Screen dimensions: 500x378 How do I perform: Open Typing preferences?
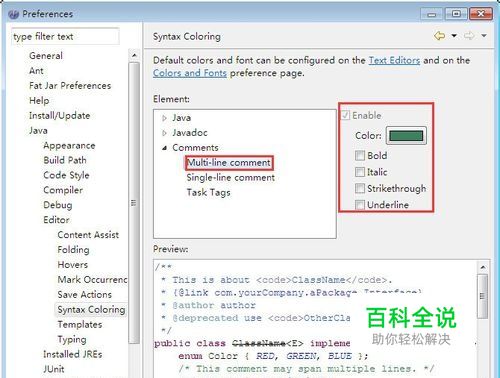72,340
